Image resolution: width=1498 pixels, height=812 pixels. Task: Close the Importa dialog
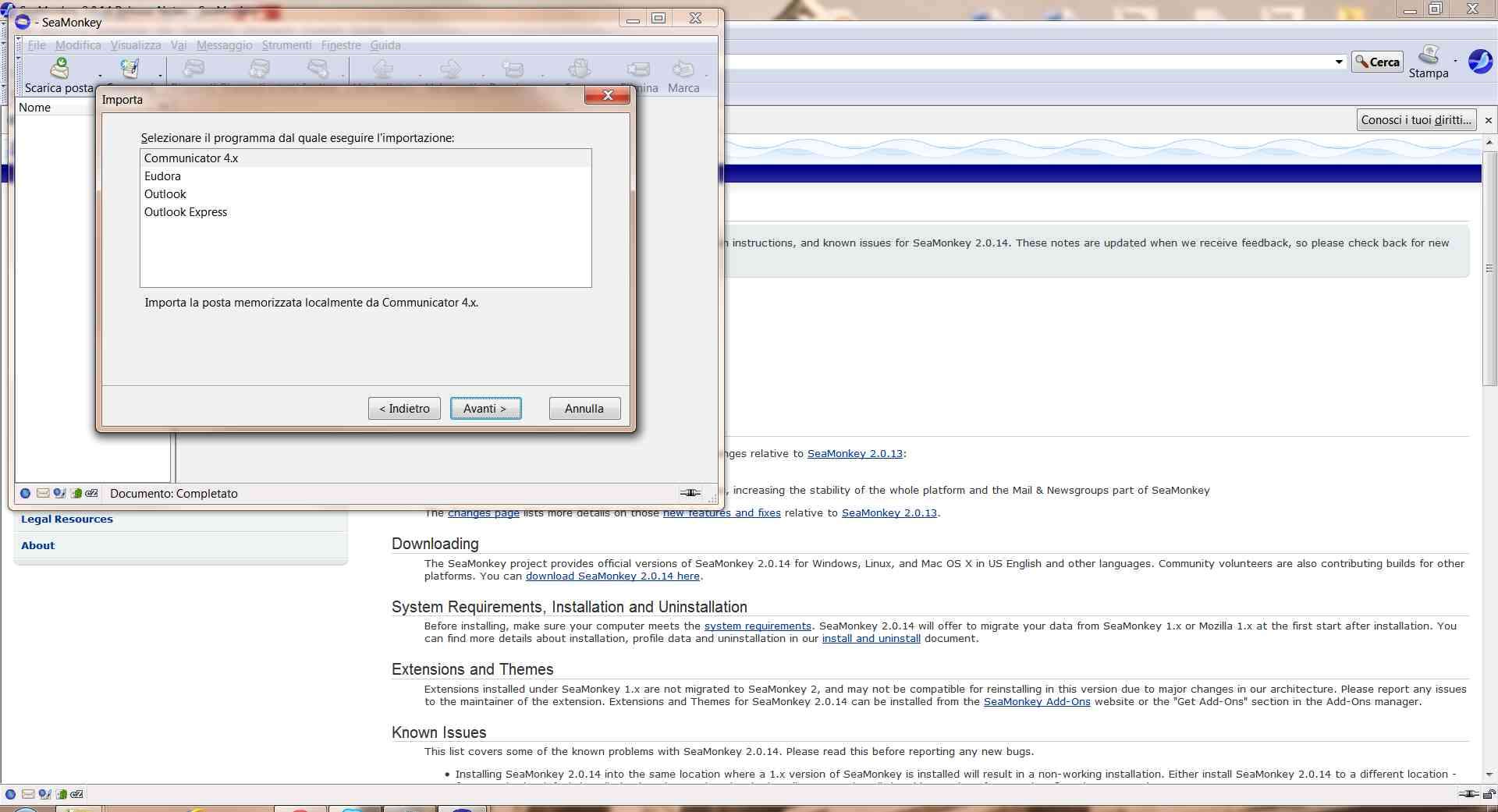coord(608,95)
